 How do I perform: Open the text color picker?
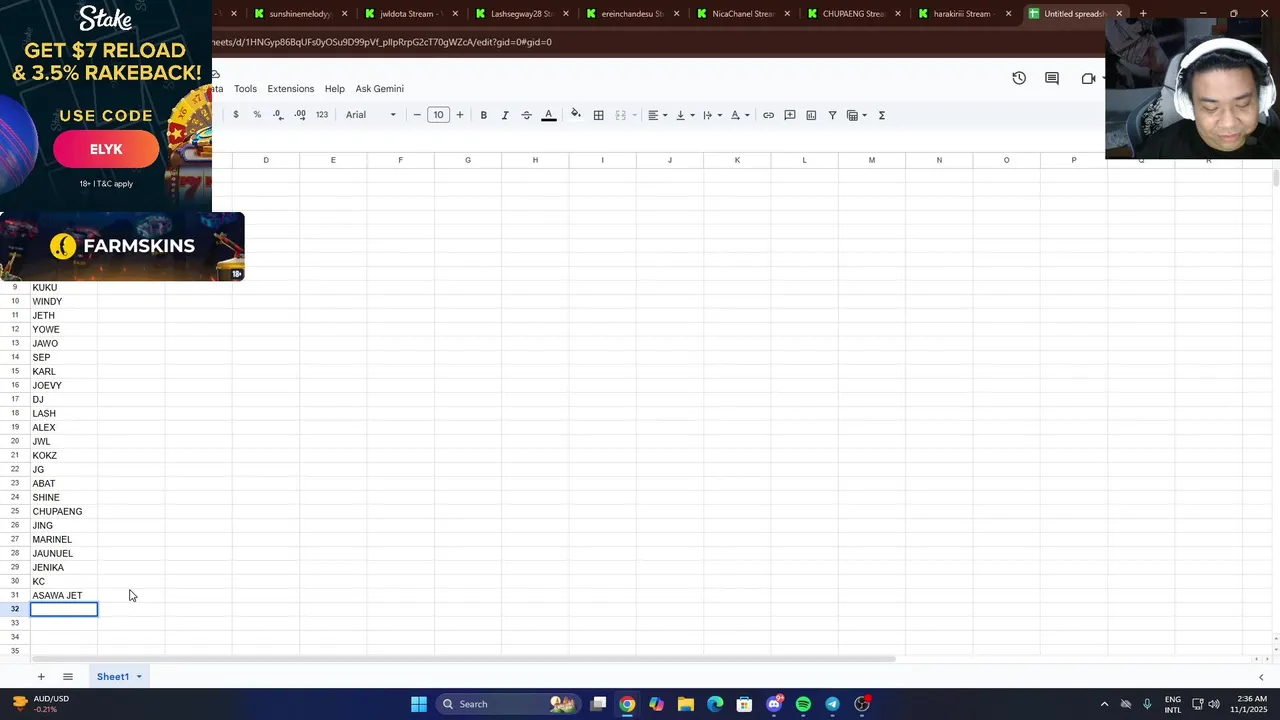tap(548, 115)
